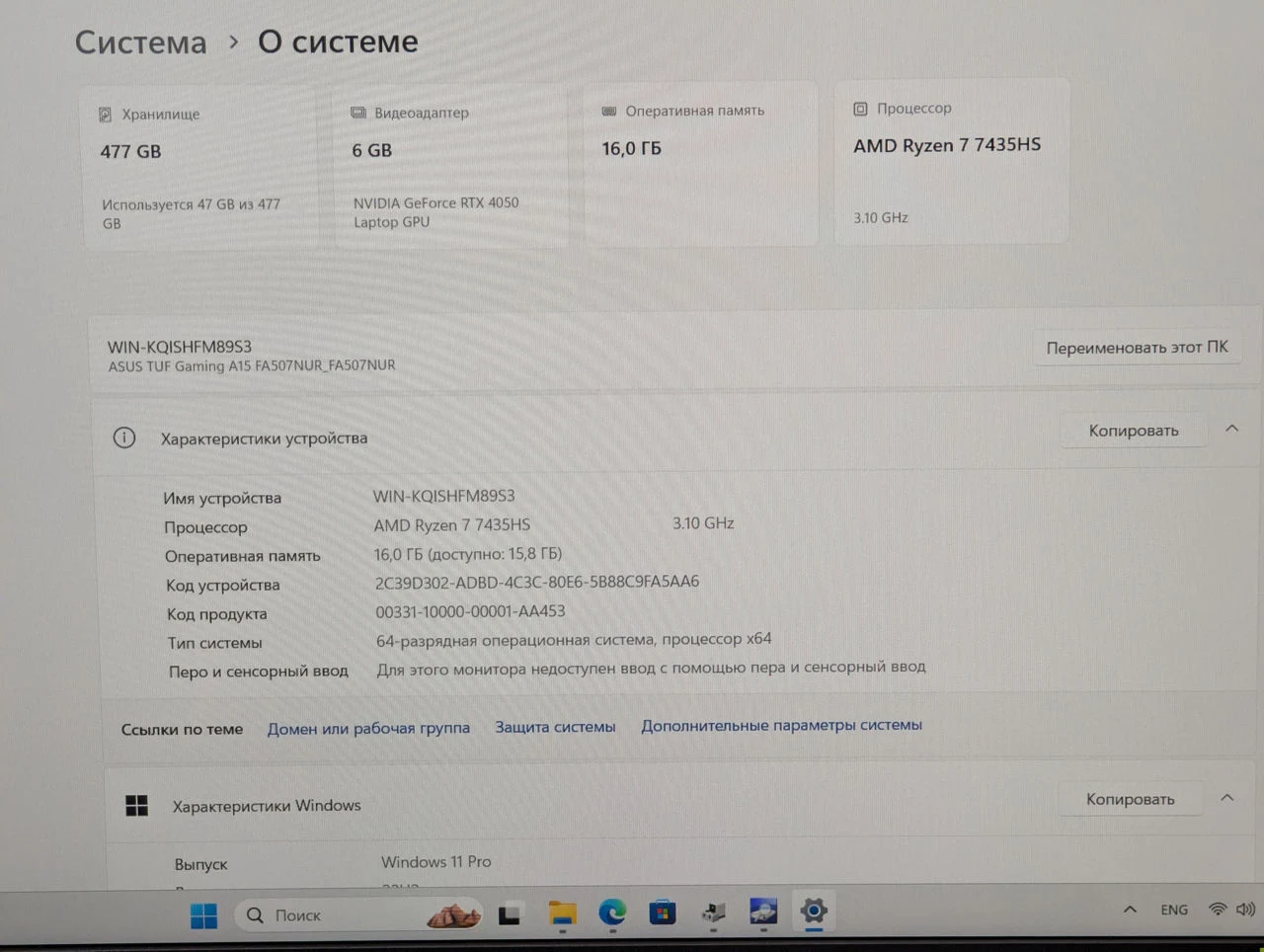
Task: Click the Тип системы label
Action: point(214,643)
